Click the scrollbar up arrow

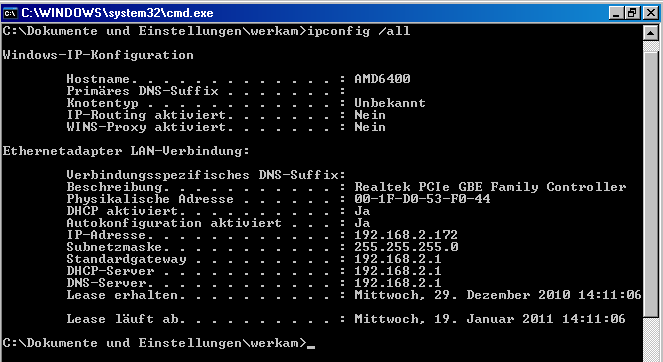[x=650, y=33]
